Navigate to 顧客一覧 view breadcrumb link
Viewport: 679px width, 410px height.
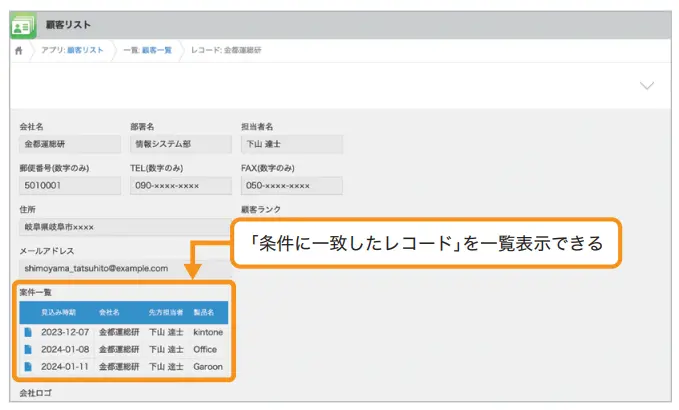[159, 50]
